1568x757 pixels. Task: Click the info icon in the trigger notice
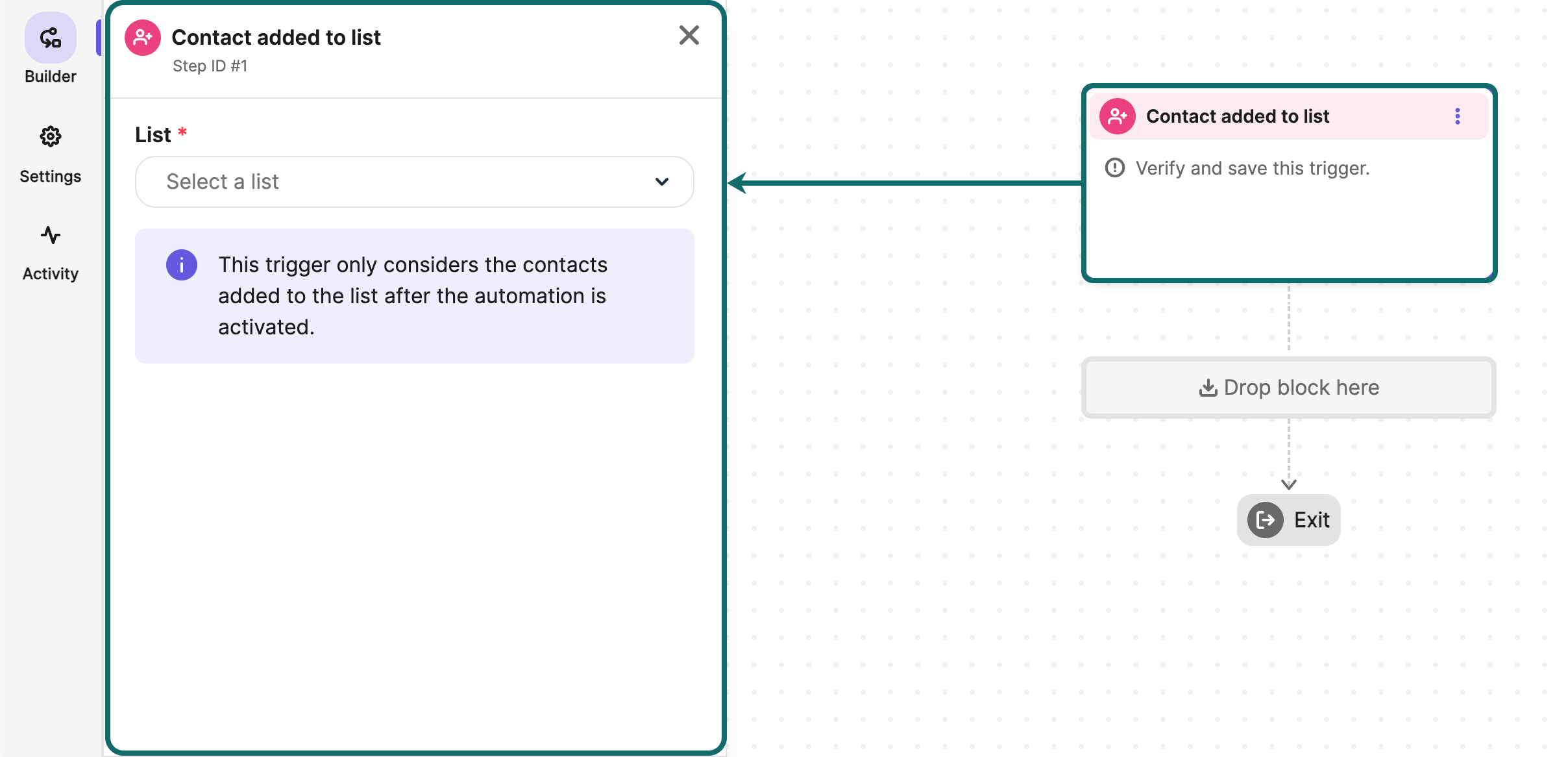[182, 265]
